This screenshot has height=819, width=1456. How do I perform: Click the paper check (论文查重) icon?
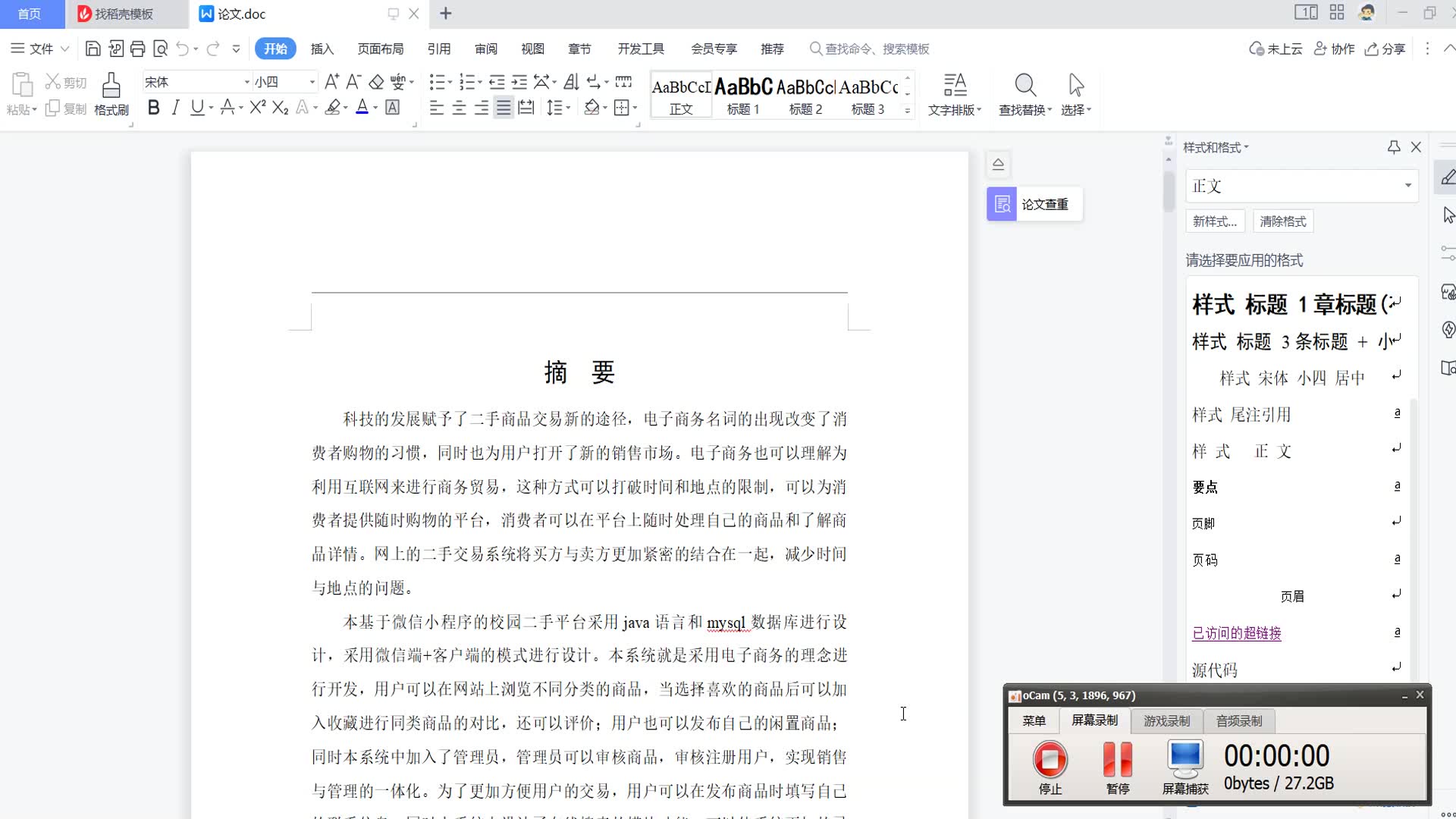point(1002,204)
